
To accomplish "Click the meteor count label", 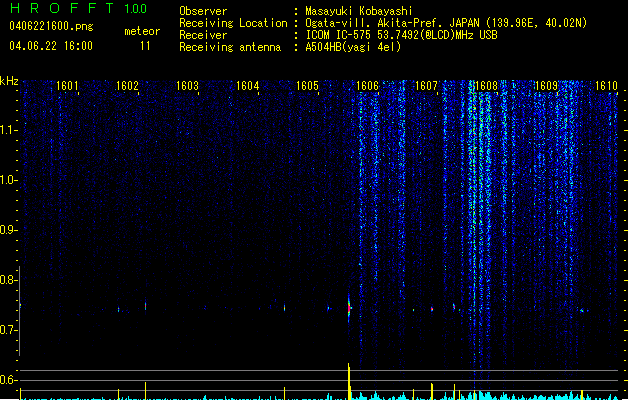I will tap(142, 31).
